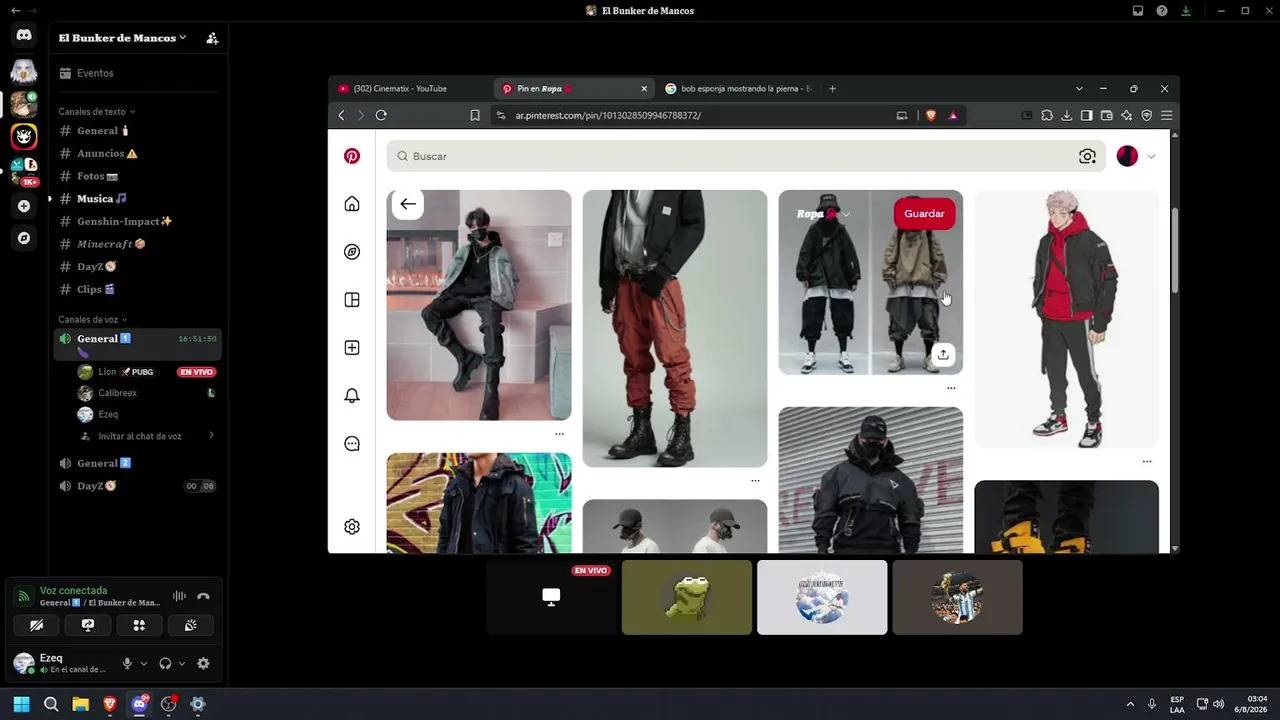Open Discord noise suppression settings
Viewport: 1280px width, 720px height.
point(179,596)
